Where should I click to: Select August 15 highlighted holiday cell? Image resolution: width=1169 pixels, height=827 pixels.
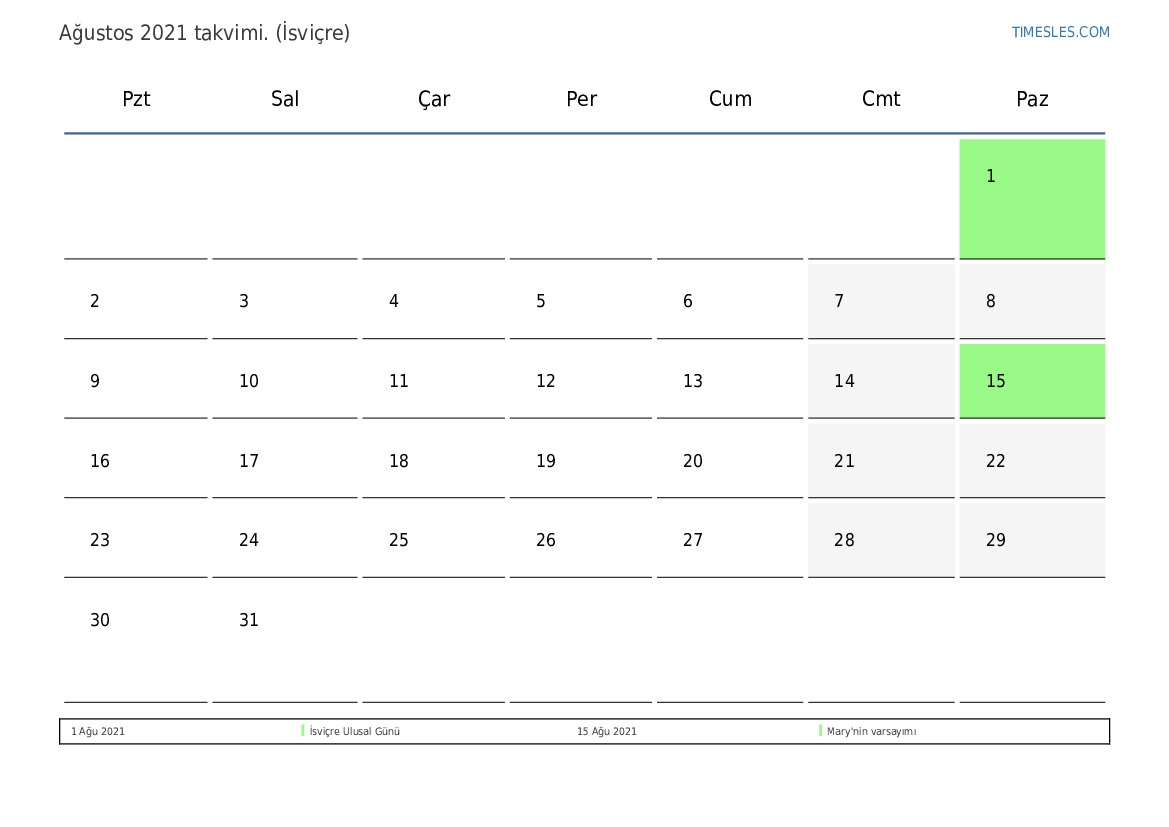[x=1032, y=381]
